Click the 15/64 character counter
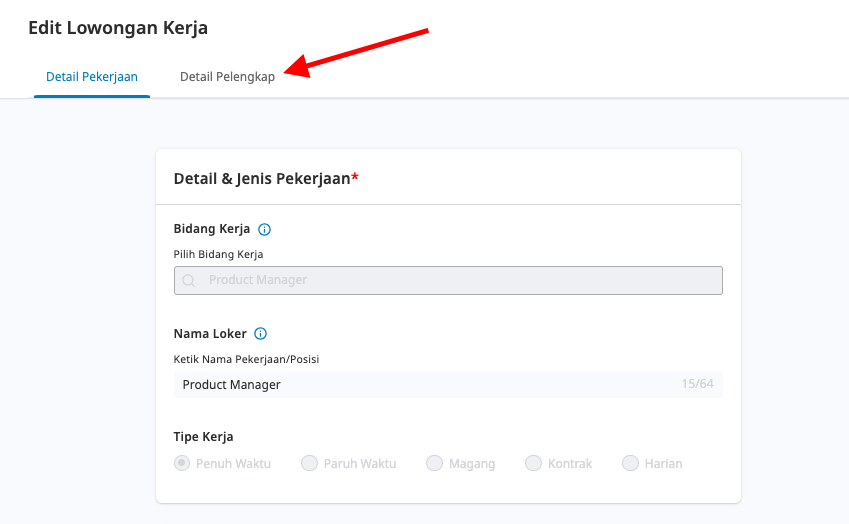Viewport: 849px width, 524px height. tap(697, 384)
